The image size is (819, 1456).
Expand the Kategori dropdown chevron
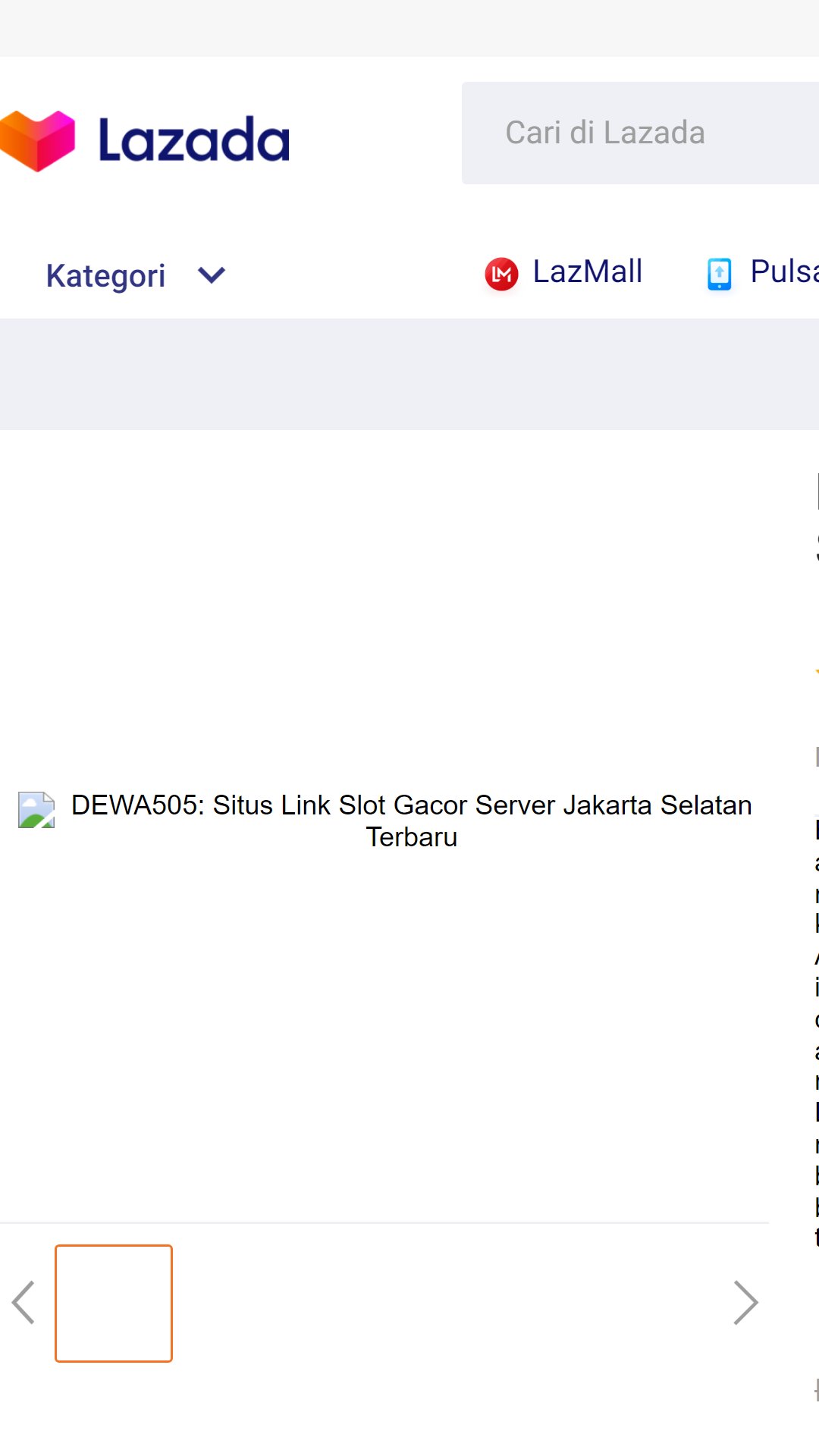[212, 275]
